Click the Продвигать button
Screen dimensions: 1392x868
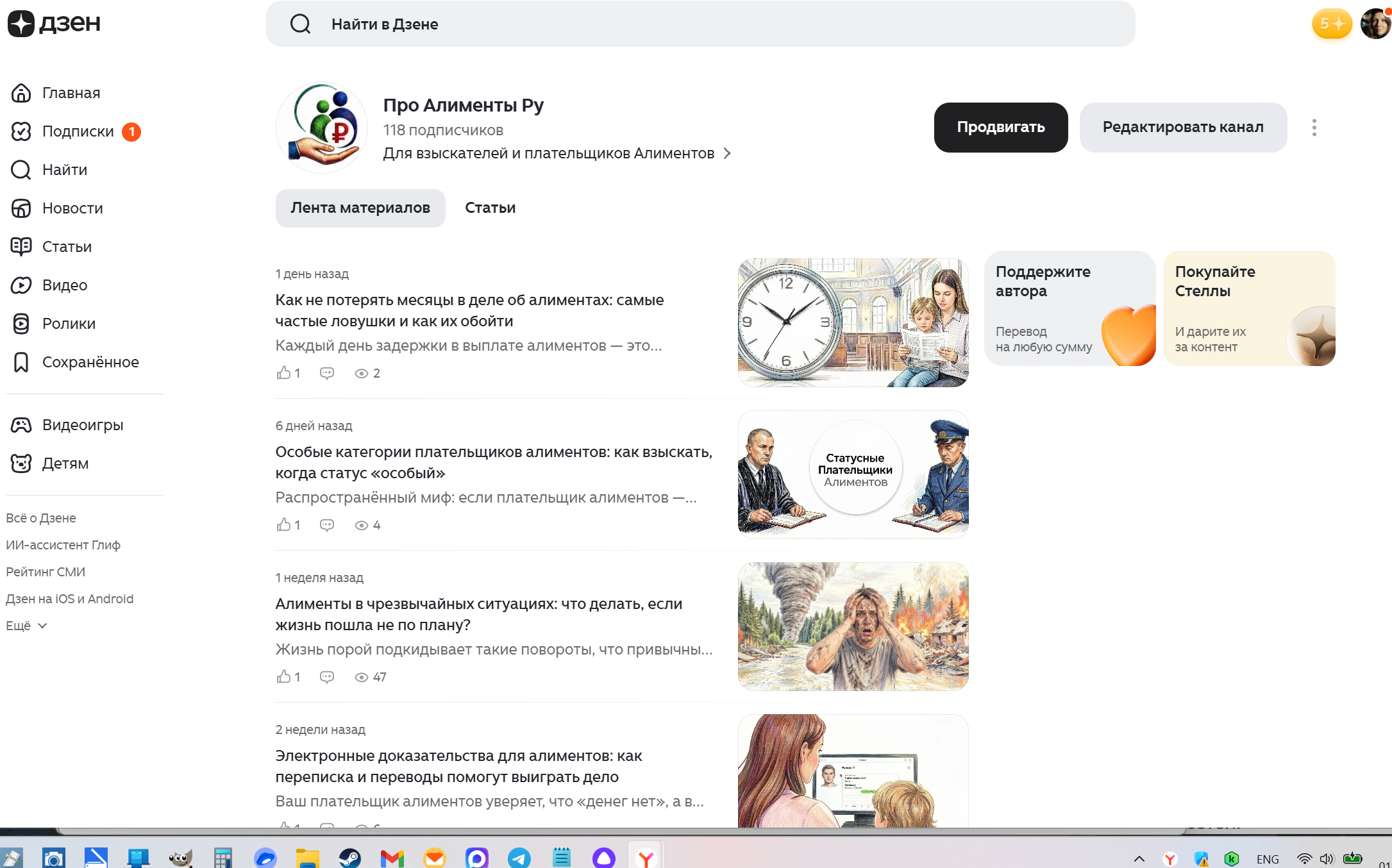pyautogui.click(x=1001, y=128)
